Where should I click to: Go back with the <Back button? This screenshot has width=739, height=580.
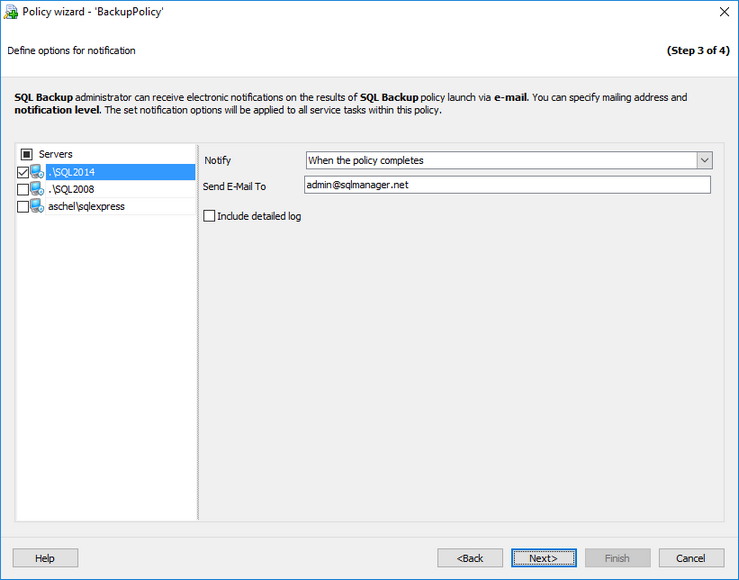[470, 558]
